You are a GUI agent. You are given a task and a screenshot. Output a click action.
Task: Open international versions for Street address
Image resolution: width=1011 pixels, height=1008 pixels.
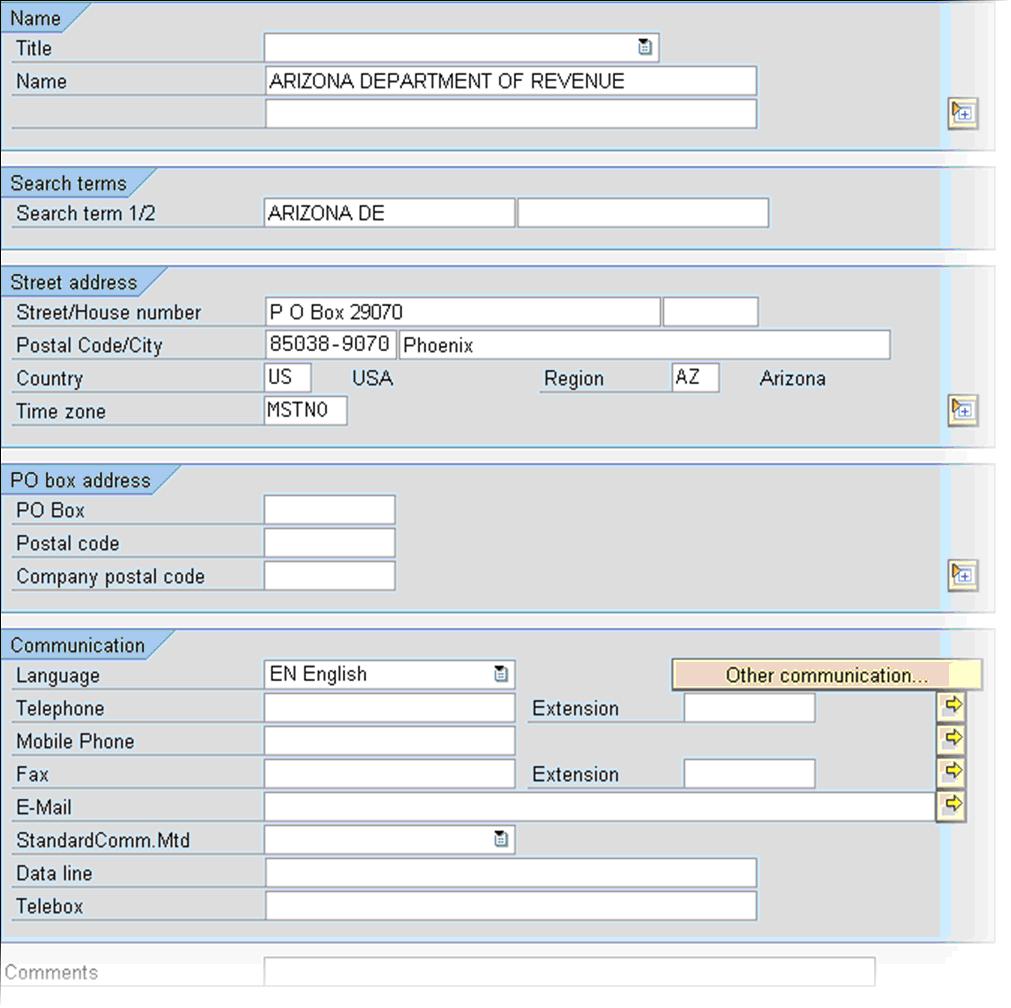click(x=961, y=410)
